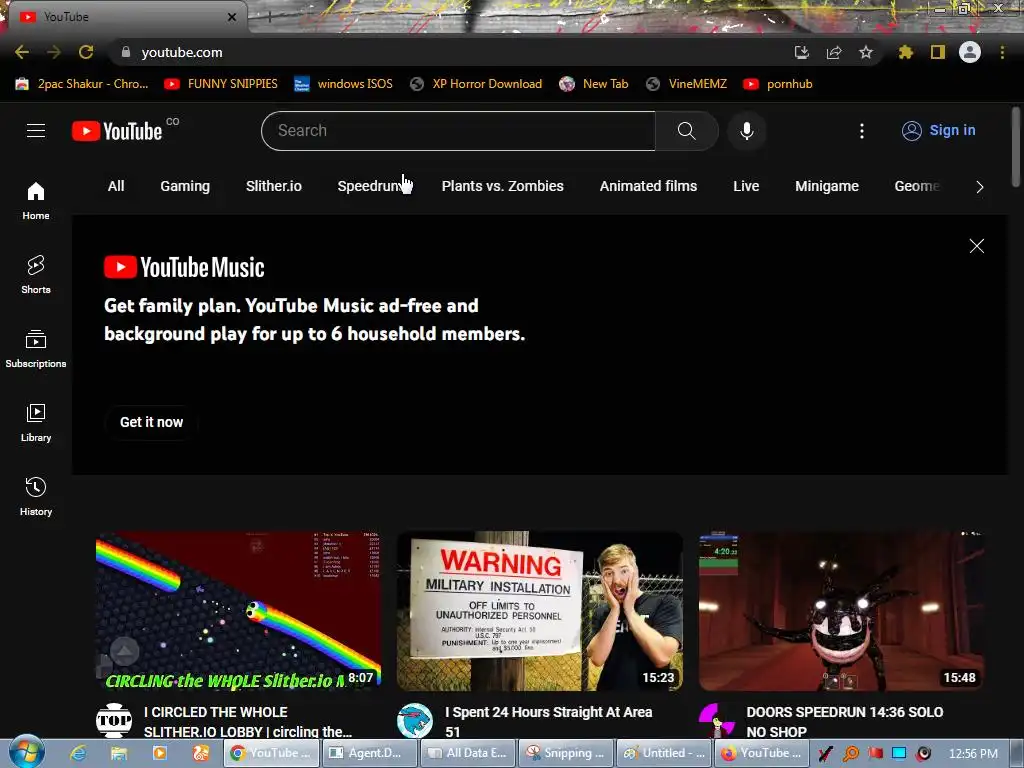Click Get it now button
Viewport: 1024px width, 768px height.
point(152,422)
